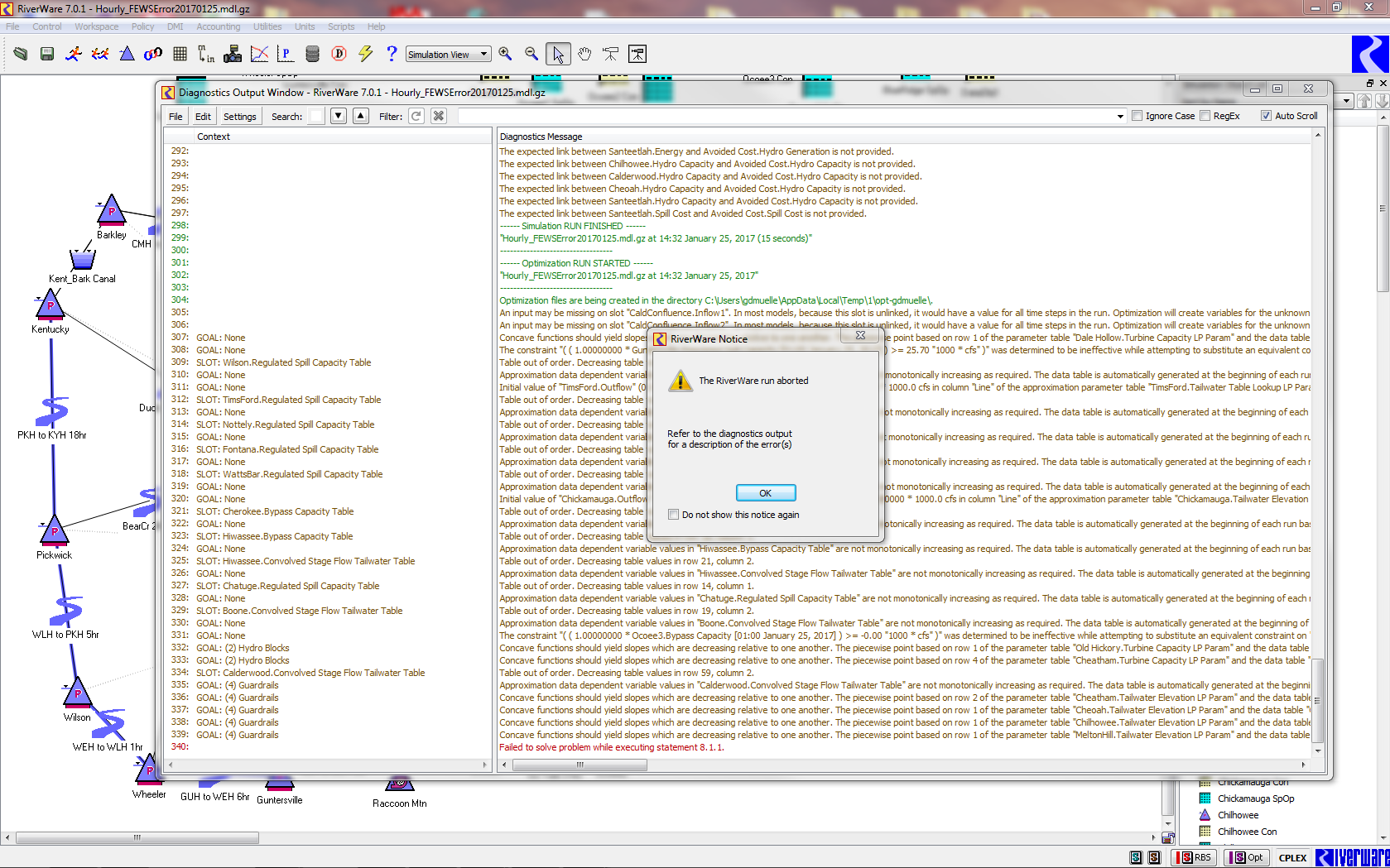Click the boxed telescope view icon
Viewport: 1390px width, 868px height.
click(637, 54)
